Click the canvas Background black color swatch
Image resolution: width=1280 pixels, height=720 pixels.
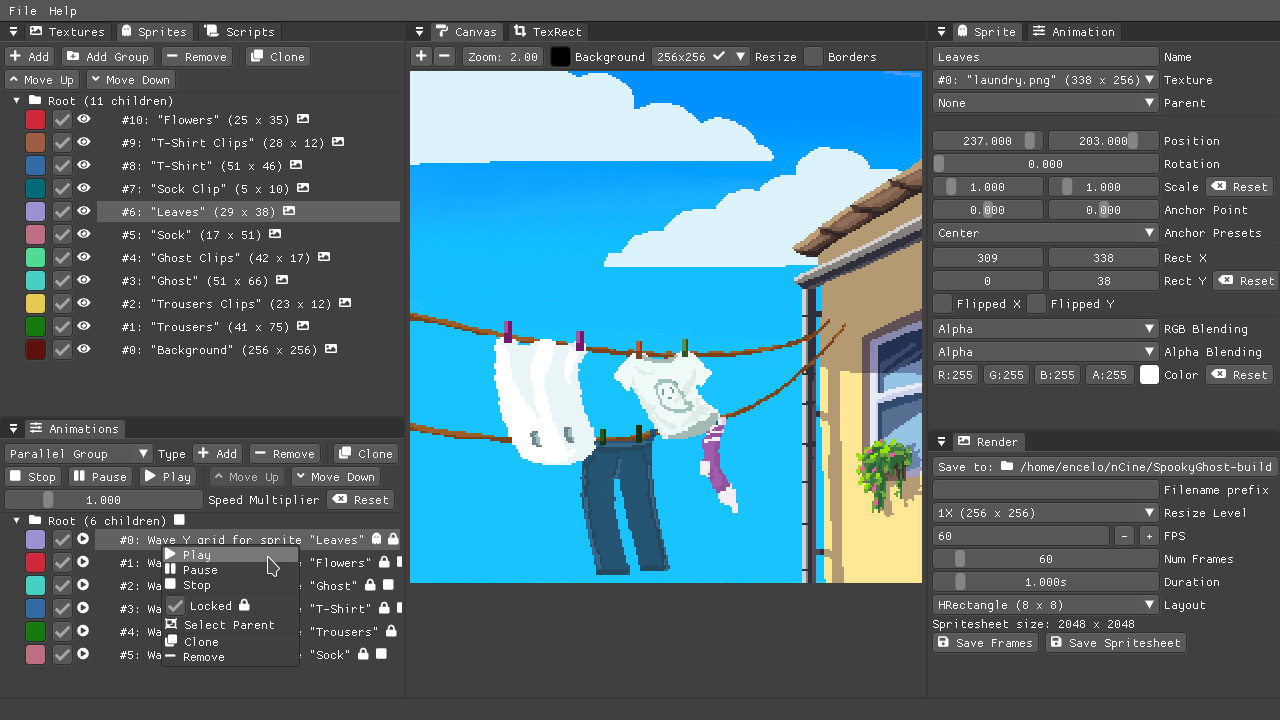coord(560,57)
